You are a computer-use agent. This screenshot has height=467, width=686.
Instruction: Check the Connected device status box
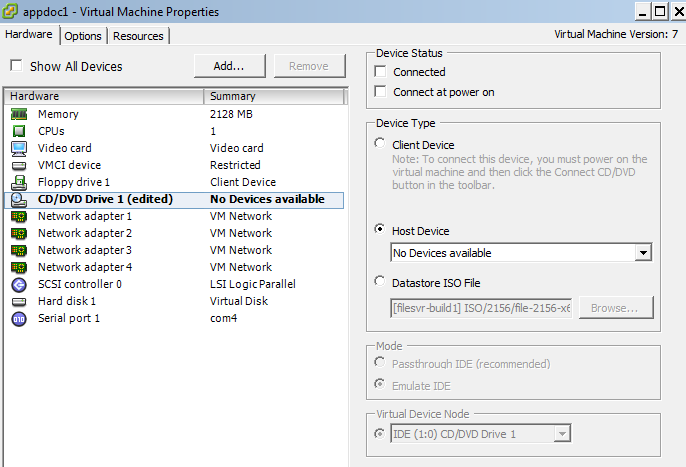click(380, 72)
